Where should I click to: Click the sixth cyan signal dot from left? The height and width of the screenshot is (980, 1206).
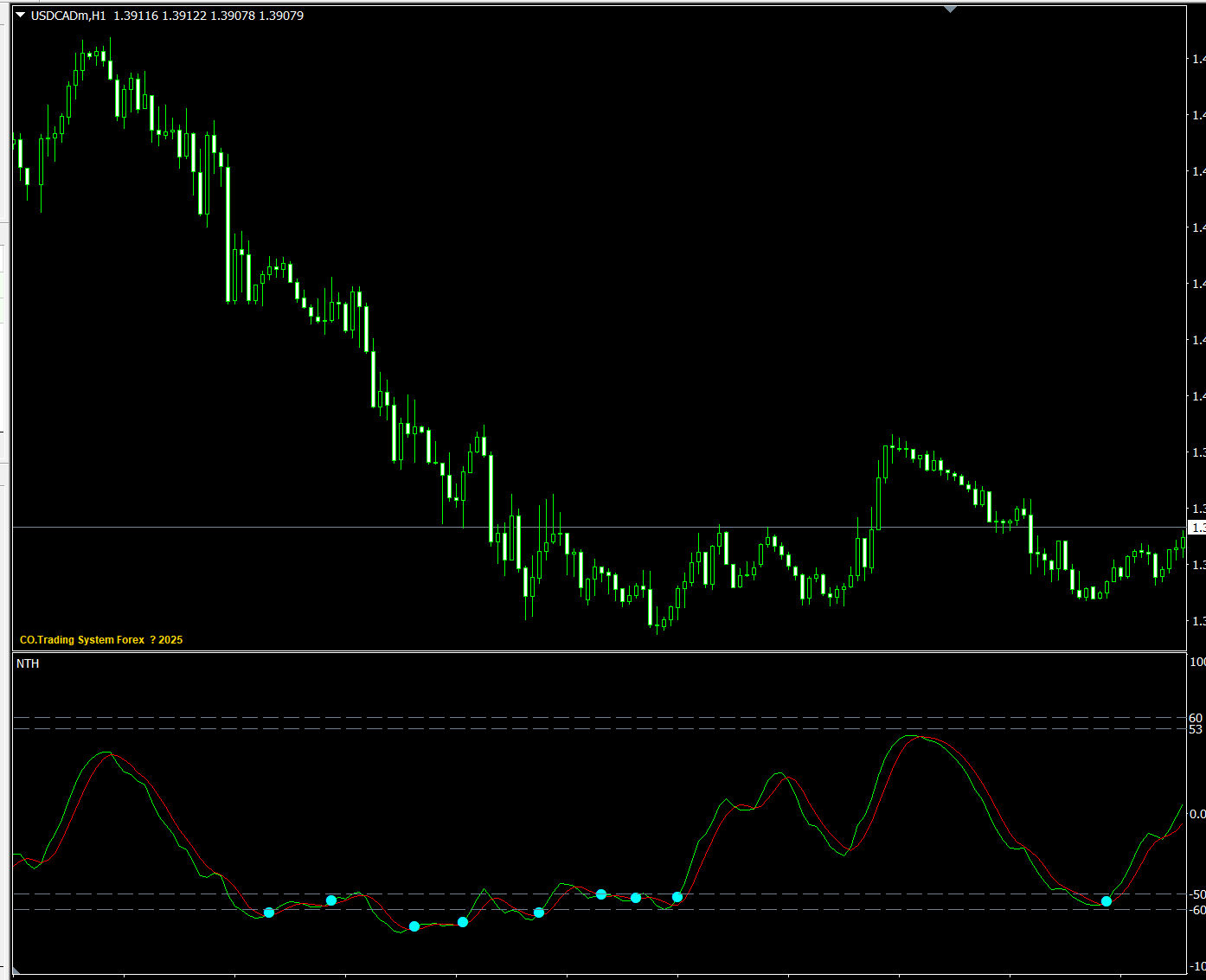point(601,894)
